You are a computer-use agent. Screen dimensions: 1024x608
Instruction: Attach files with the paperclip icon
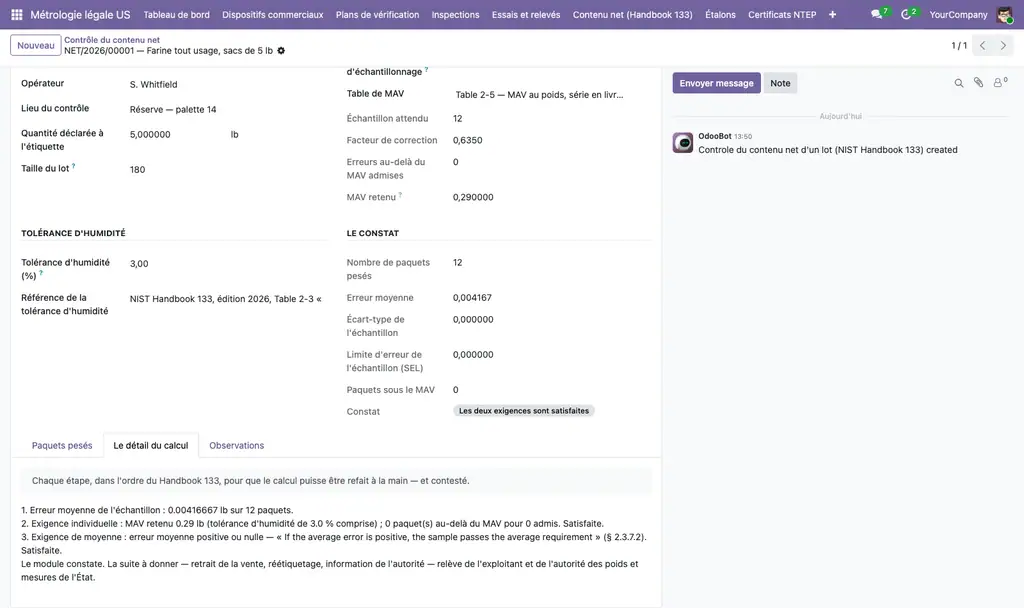pyautogui.click(x=978, y=82)
